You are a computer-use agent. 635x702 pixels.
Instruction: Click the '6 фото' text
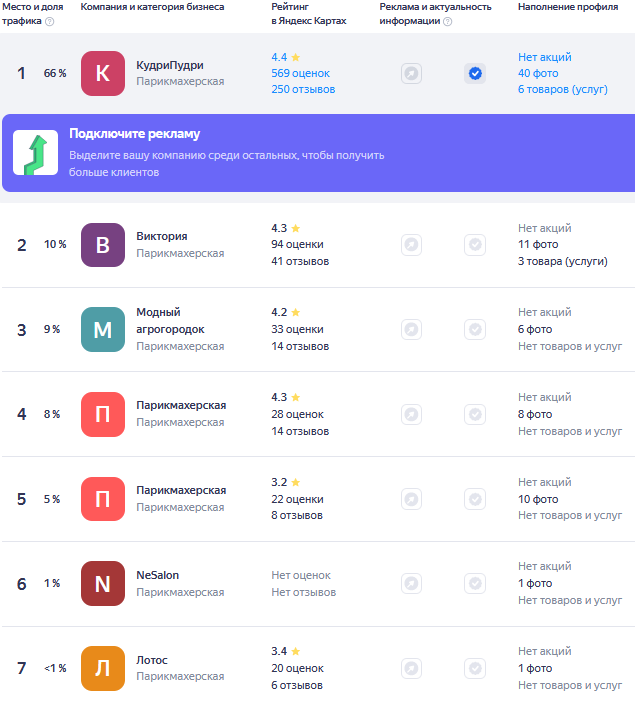535,330
